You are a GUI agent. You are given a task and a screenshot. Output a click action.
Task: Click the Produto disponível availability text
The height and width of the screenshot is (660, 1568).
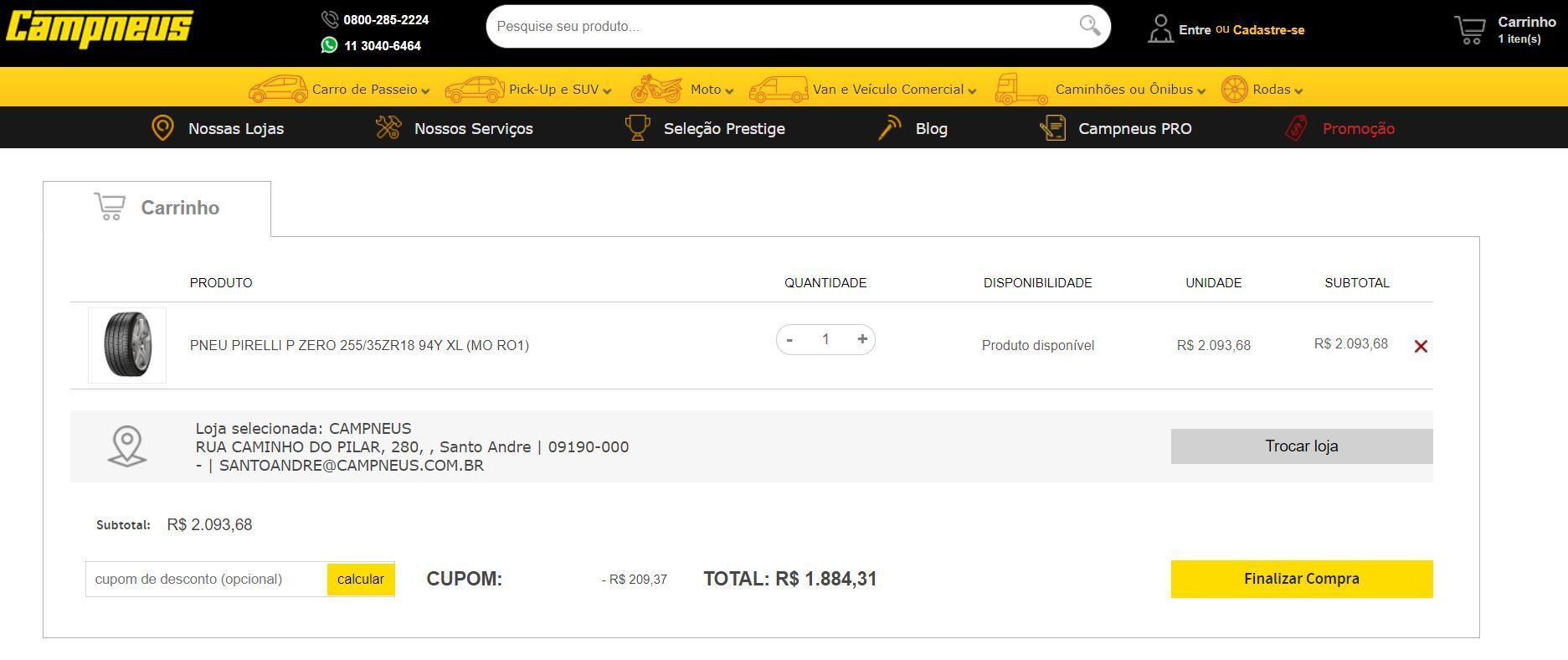(1038, 345)
